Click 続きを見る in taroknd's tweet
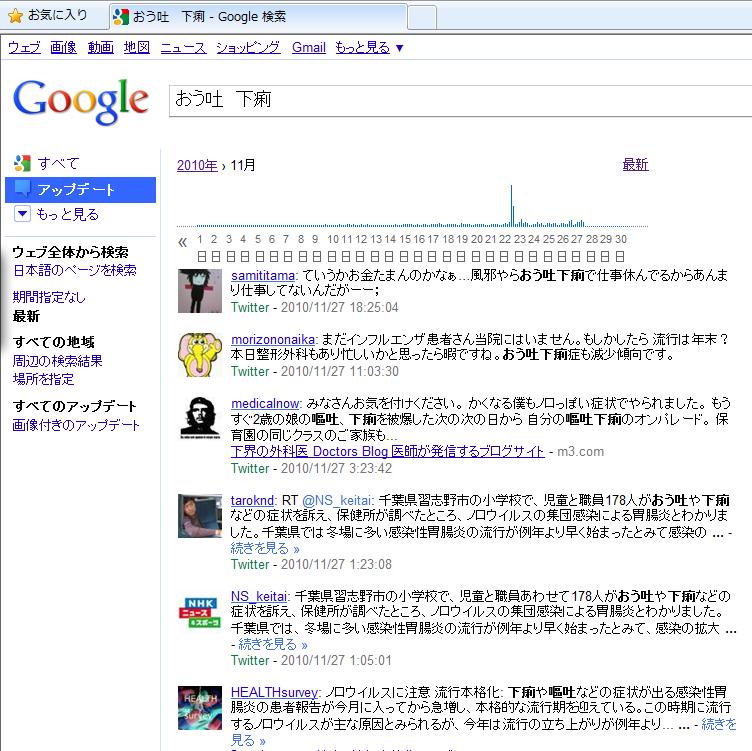Viewport: 752px width, 751px height. click(x=265, y=548)
